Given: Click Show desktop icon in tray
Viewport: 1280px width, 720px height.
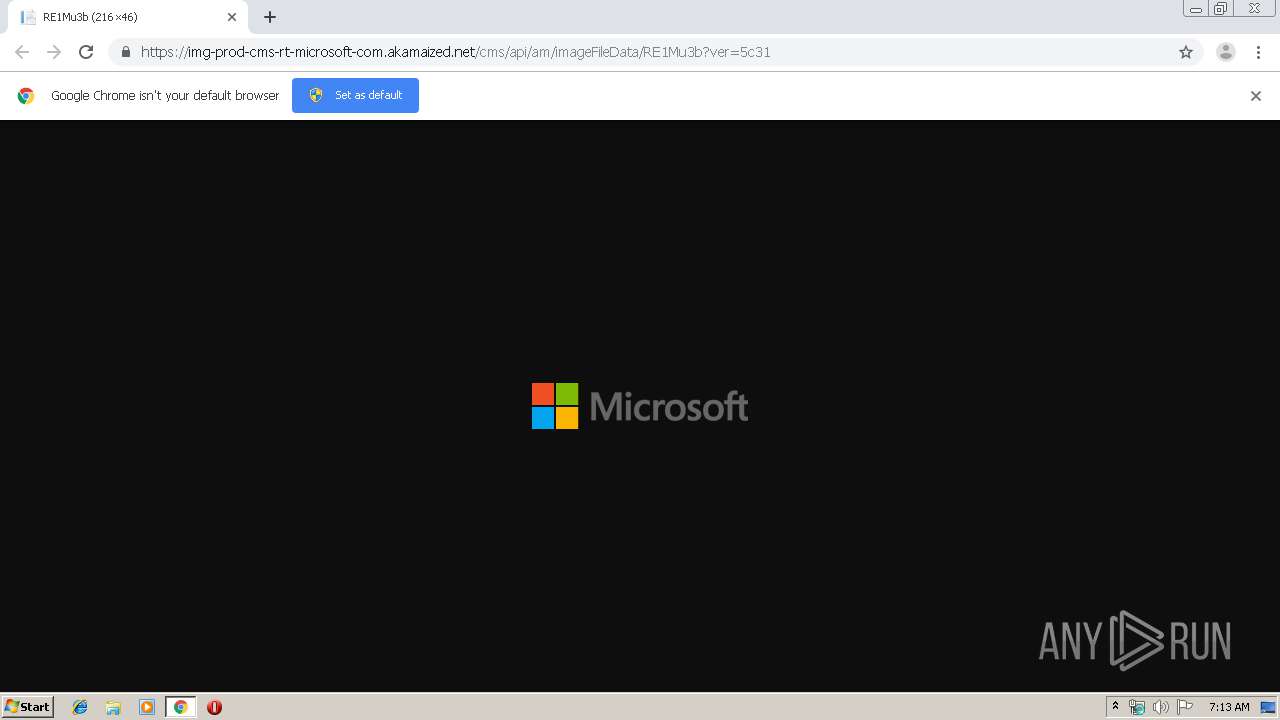Looking at the screenshot, I should 1269,707.
